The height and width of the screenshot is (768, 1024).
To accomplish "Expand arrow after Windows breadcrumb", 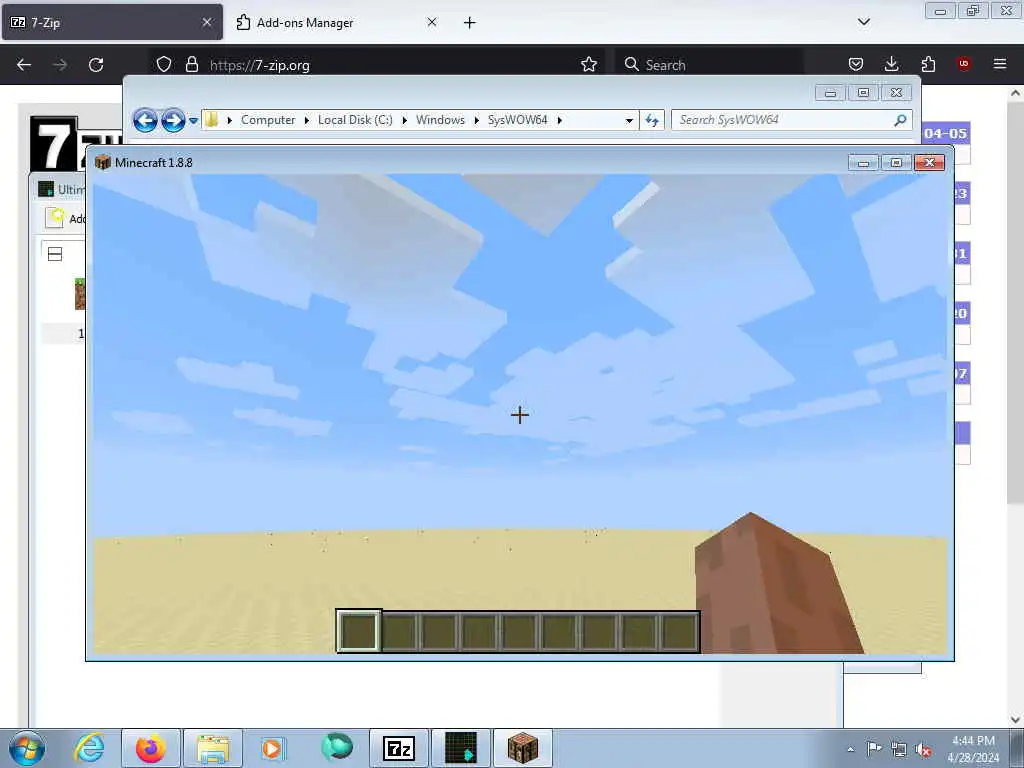I will (477, 120).
